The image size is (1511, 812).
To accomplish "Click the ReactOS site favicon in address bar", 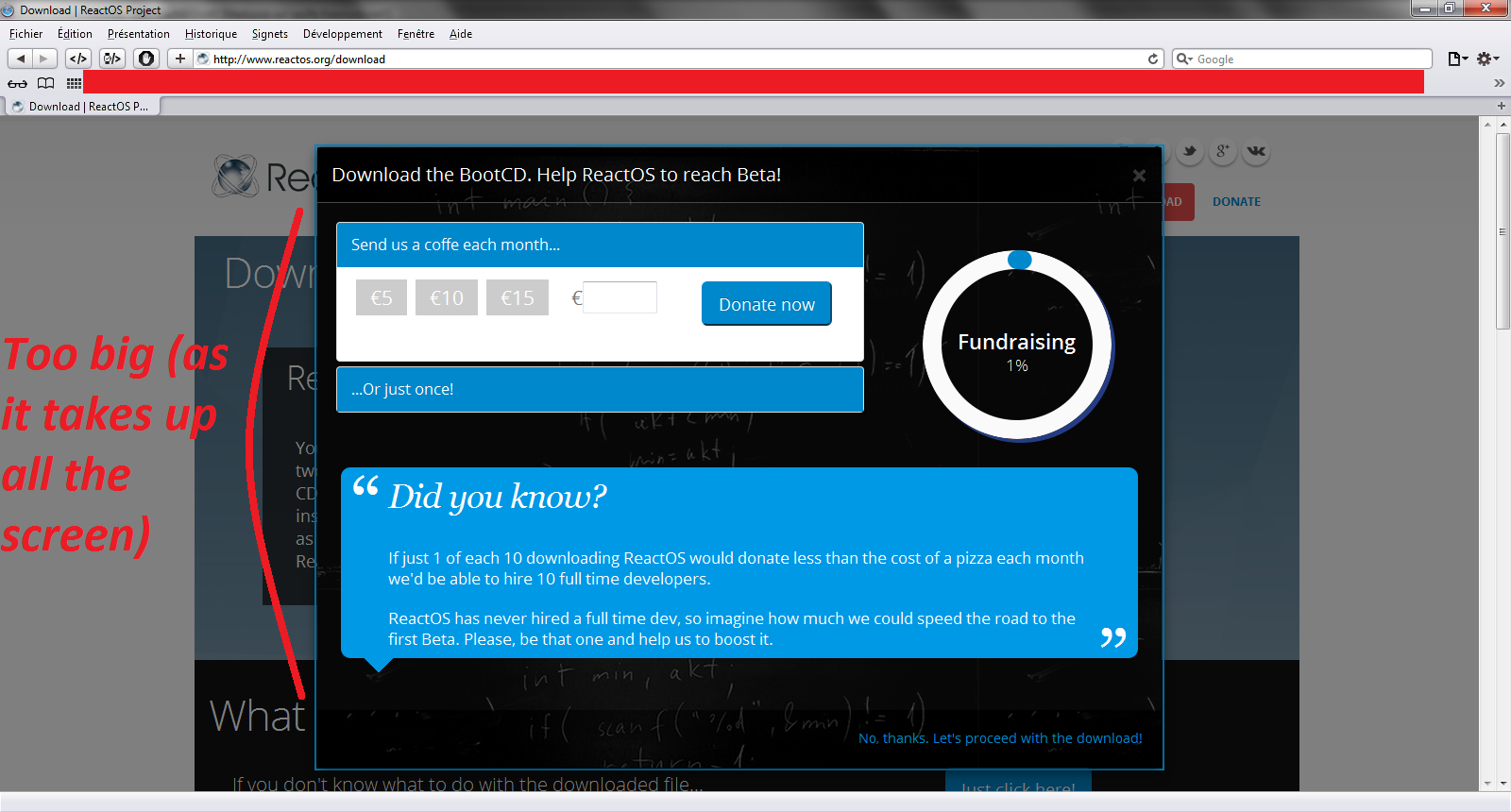I will [203, 59].
